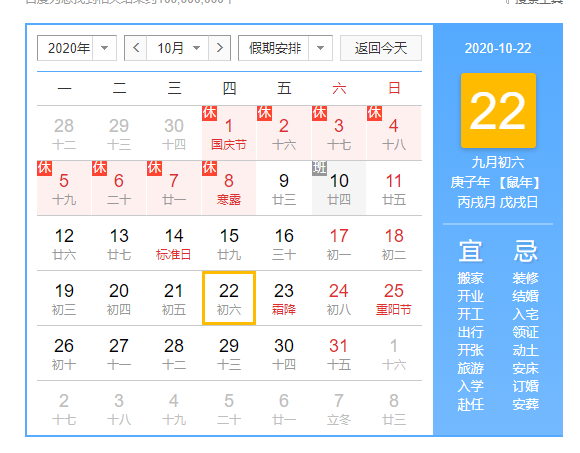This screenshot has width=580, height=453.
Task: Select October 31 十五
Action: (339, 354)
